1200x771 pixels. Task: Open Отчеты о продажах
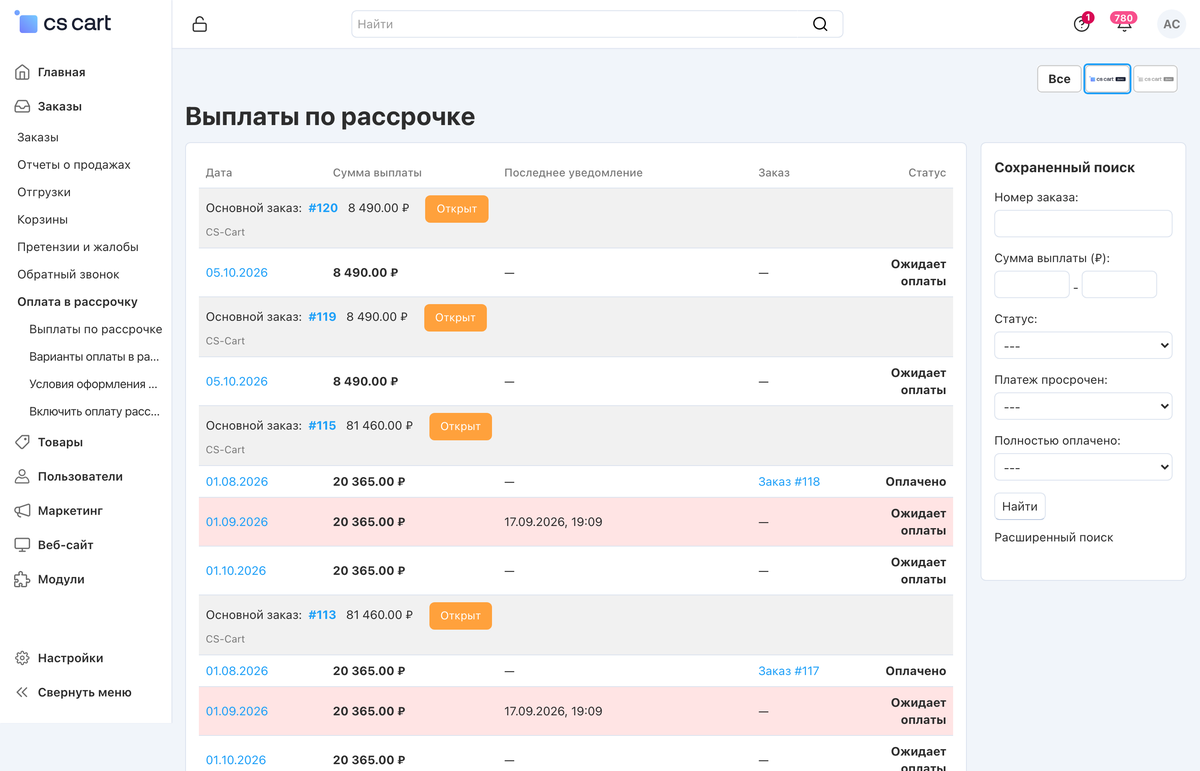74,165
